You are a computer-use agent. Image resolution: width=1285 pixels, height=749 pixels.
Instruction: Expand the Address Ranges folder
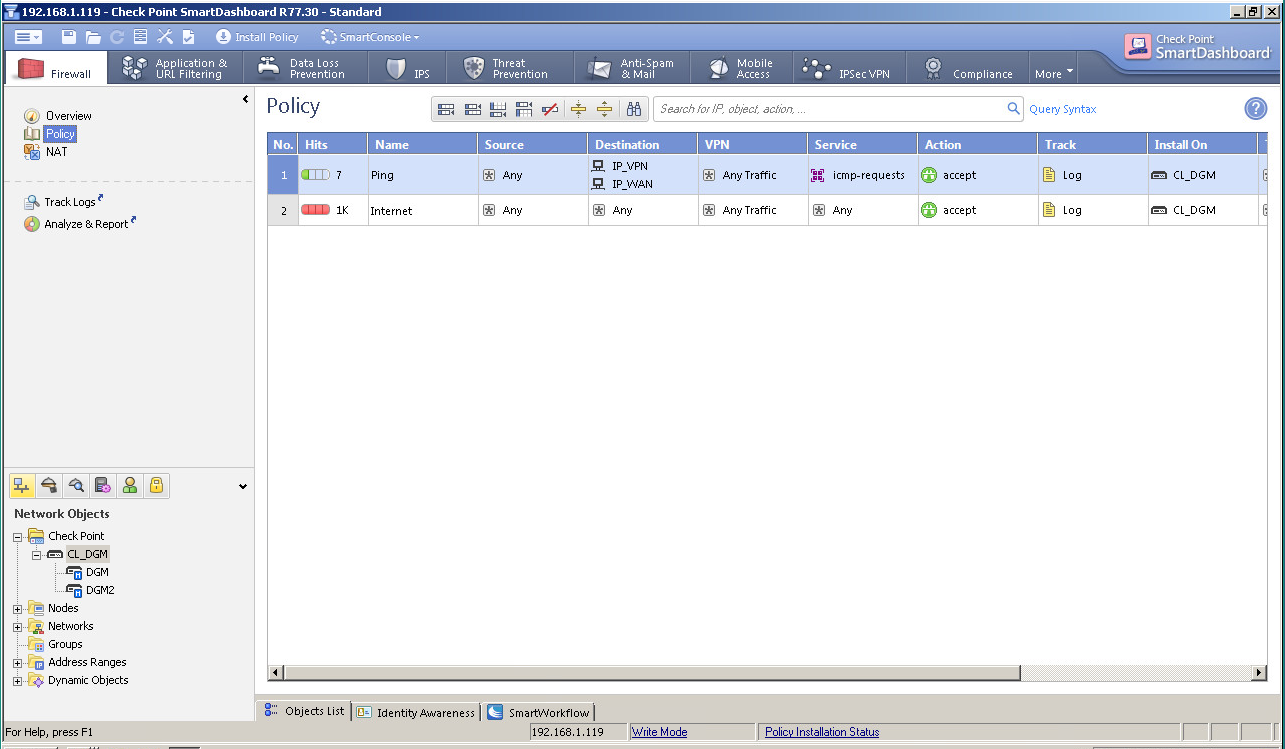coord(17,662)
